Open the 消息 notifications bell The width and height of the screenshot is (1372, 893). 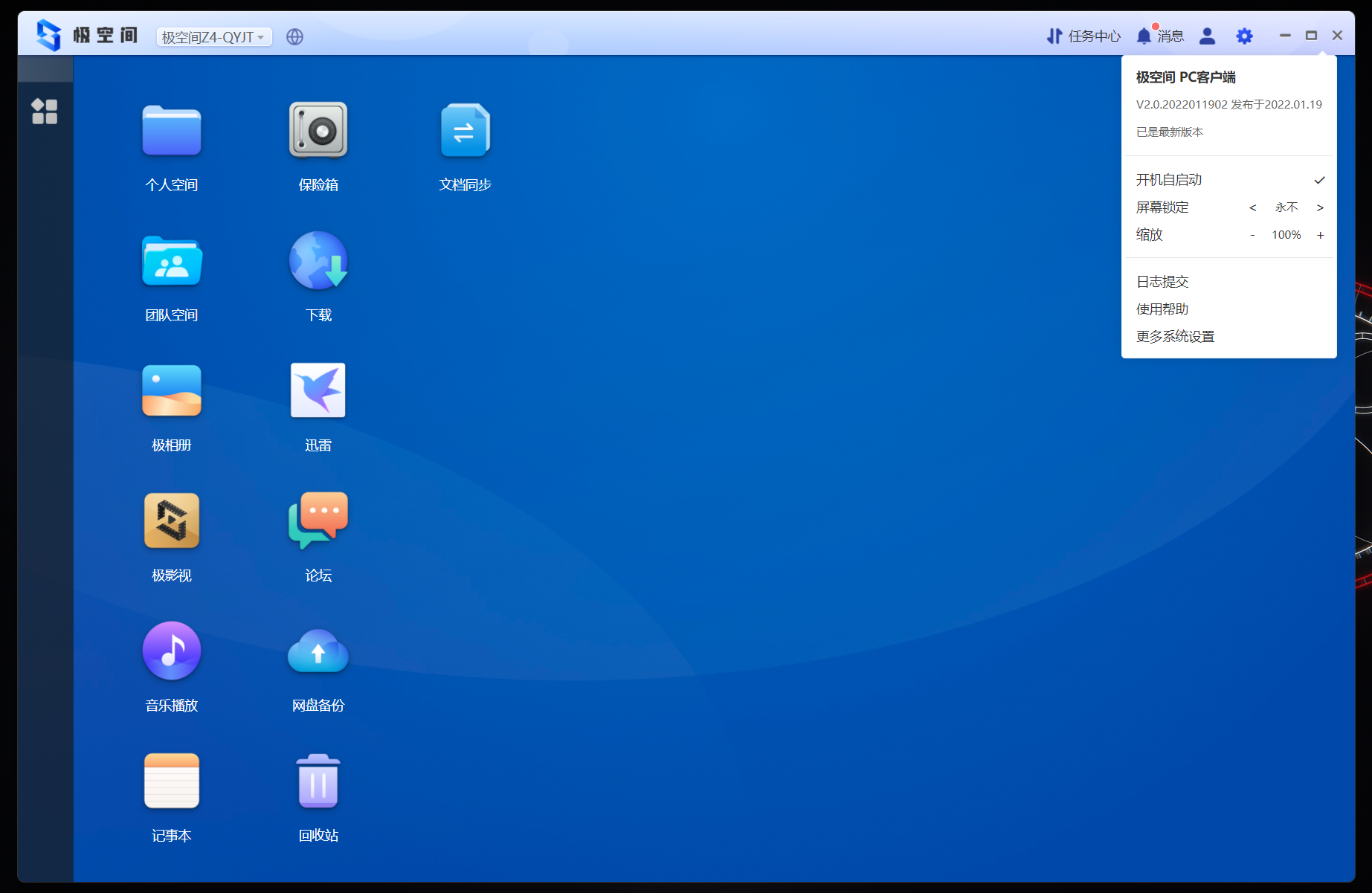click(1160, 36)
